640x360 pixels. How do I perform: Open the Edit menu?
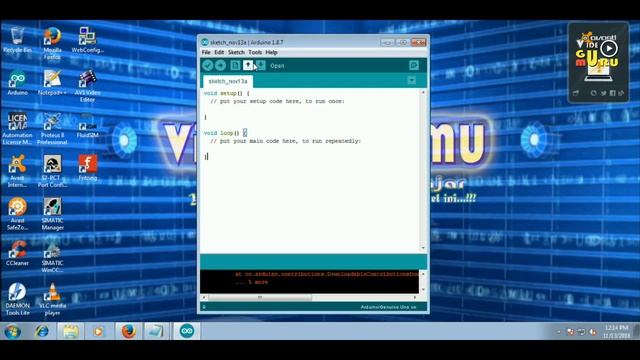(x=219, y=52)
